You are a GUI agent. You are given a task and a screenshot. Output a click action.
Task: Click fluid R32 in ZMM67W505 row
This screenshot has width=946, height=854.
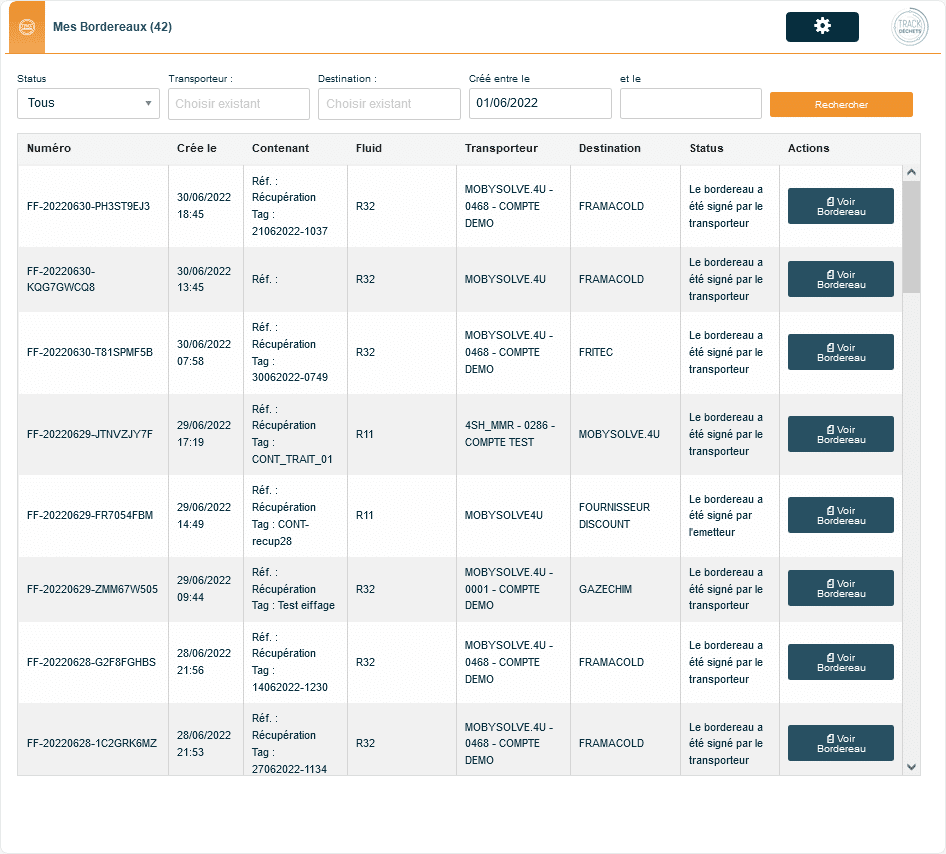(x=365, y=589)
